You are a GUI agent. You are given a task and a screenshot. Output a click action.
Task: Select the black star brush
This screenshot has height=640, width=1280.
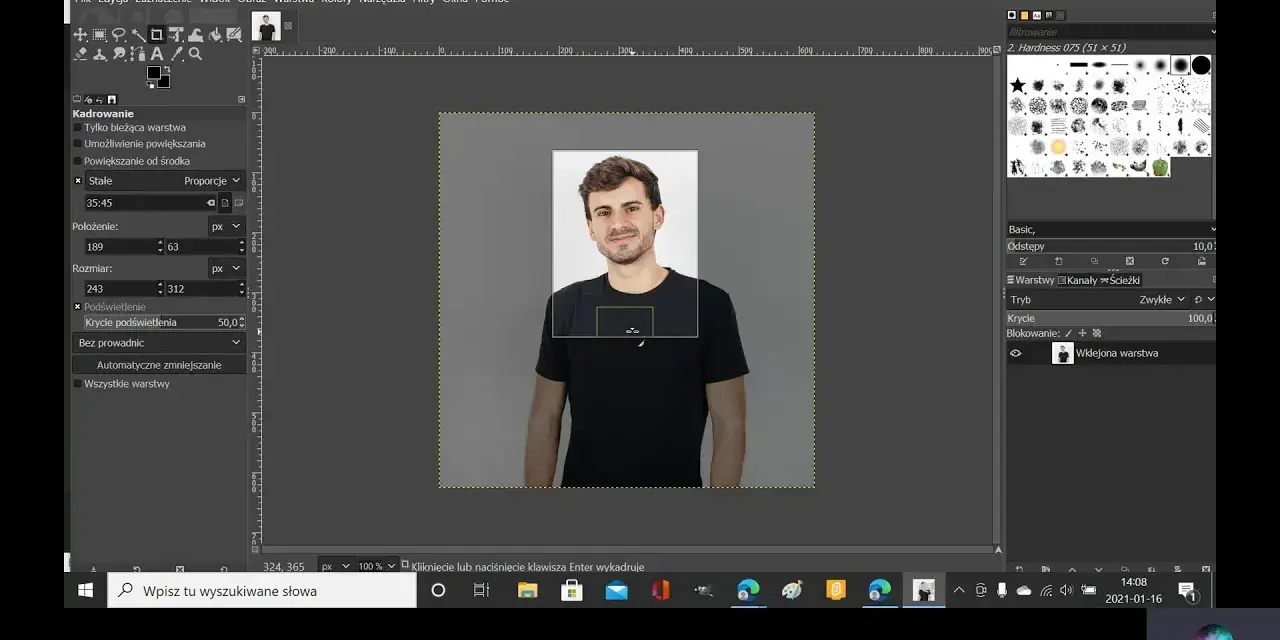tap(1018, 85)
